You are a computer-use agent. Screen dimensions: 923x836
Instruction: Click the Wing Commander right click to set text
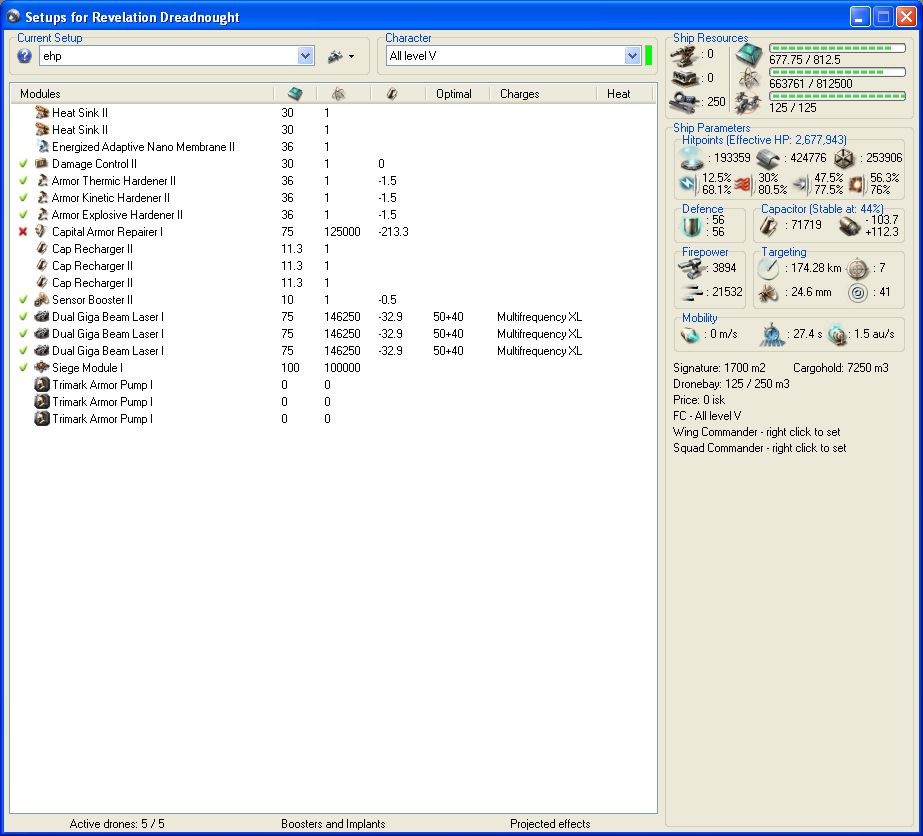click(x=756, y=432)
